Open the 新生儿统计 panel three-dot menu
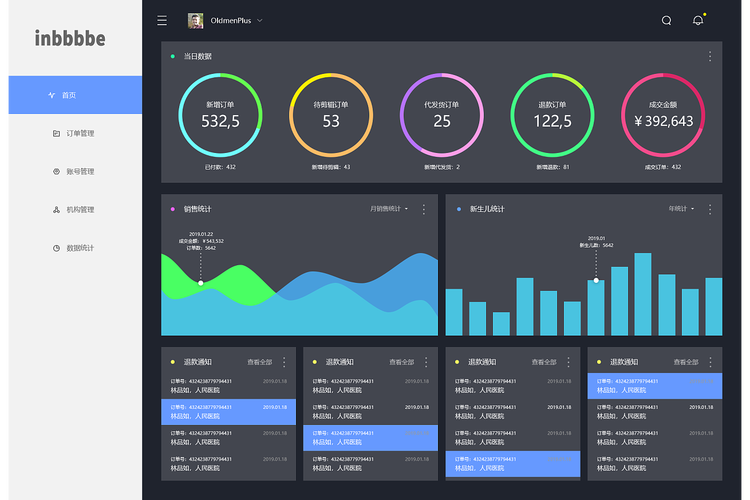Screen dimensions: 750x500 709,209
